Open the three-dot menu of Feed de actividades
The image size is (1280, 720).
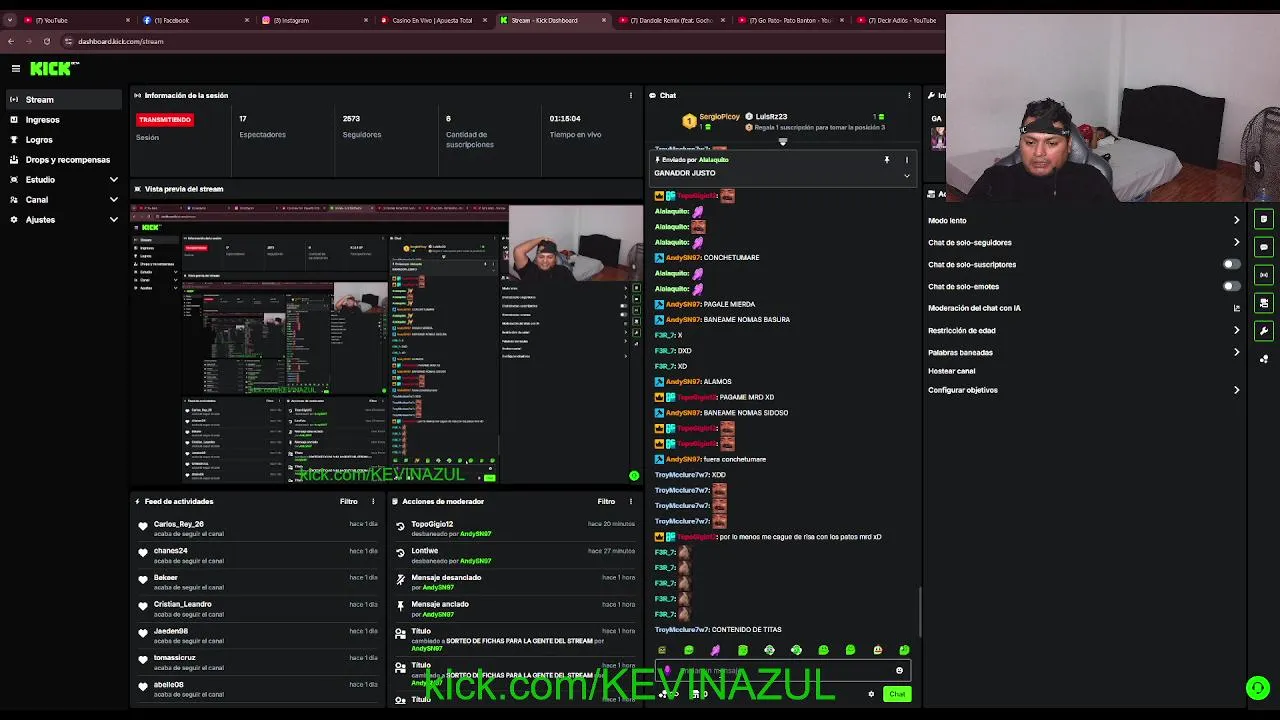pyautogui.click(x=373, y=501)
